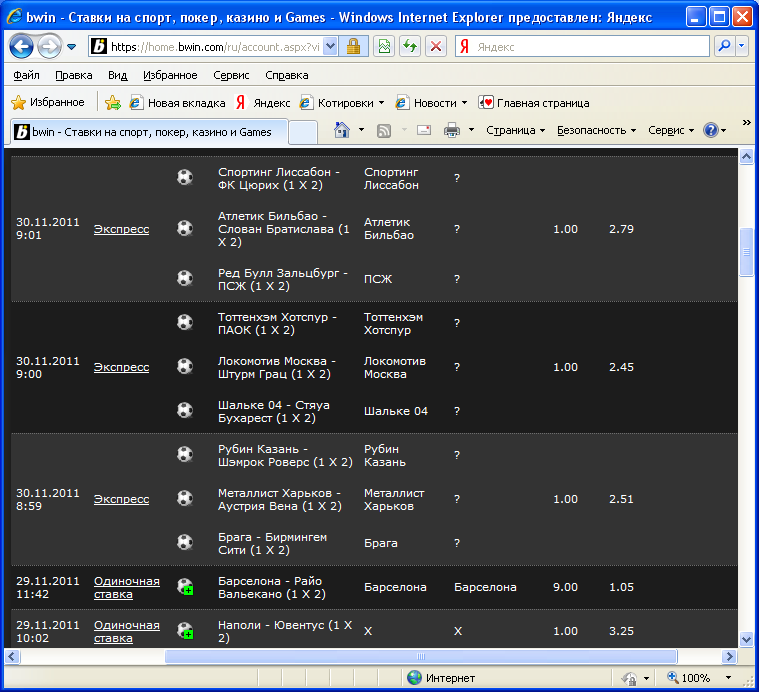Click the horizontal scrollbar thumb
759x692 pixels.
[x=421, y=657]
